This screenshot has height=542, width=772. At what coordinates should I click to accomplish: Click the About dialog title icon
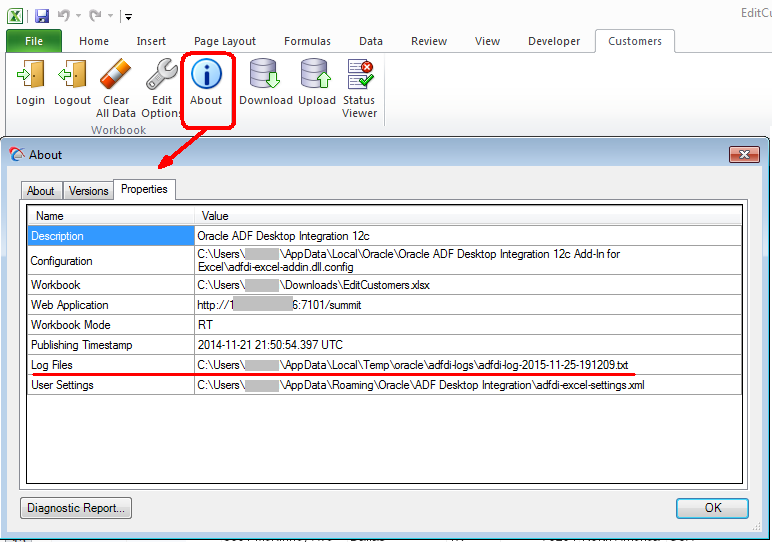click(17, 155)
